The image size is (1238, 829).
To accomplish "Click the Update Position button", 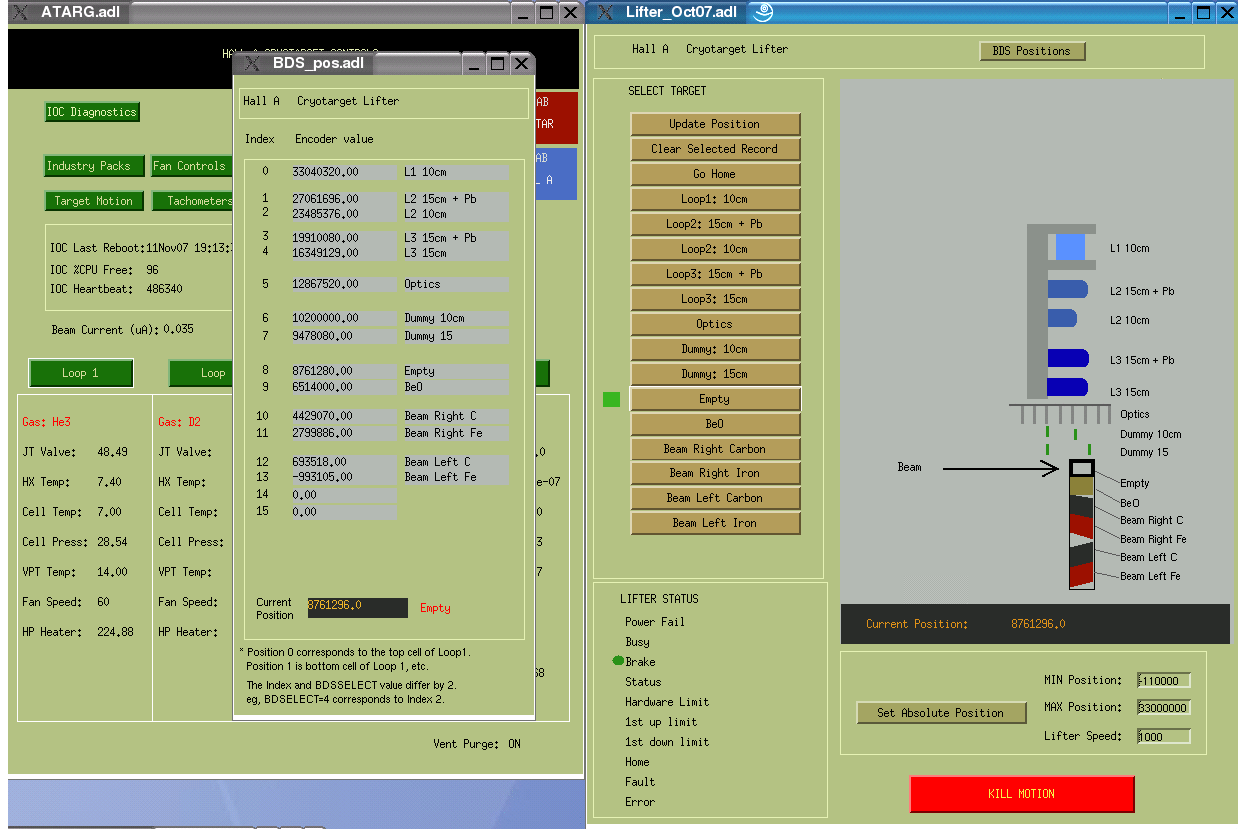I will [x=715, y=124].
